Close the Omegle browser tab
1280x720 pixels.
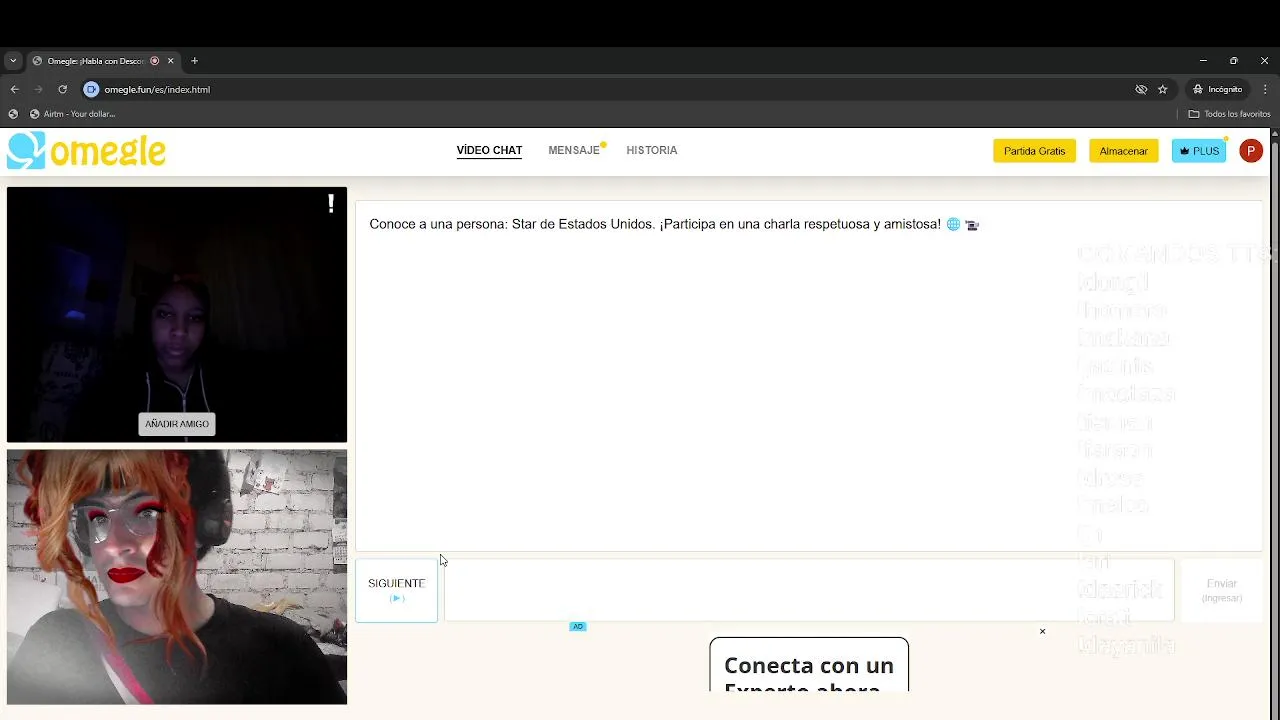pos(170,61)
